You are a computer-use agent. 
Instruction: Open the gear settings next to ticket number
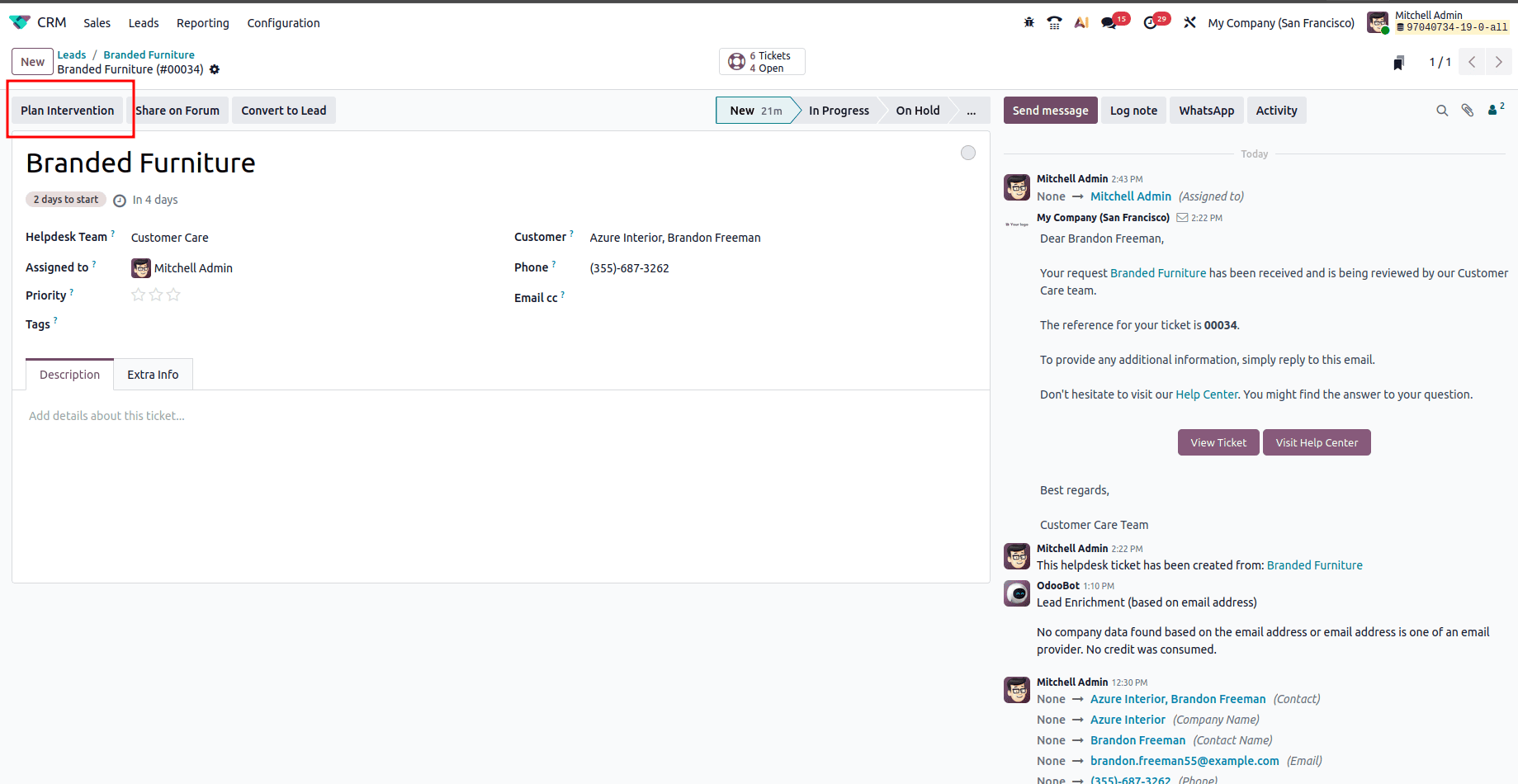coord(214,69)
